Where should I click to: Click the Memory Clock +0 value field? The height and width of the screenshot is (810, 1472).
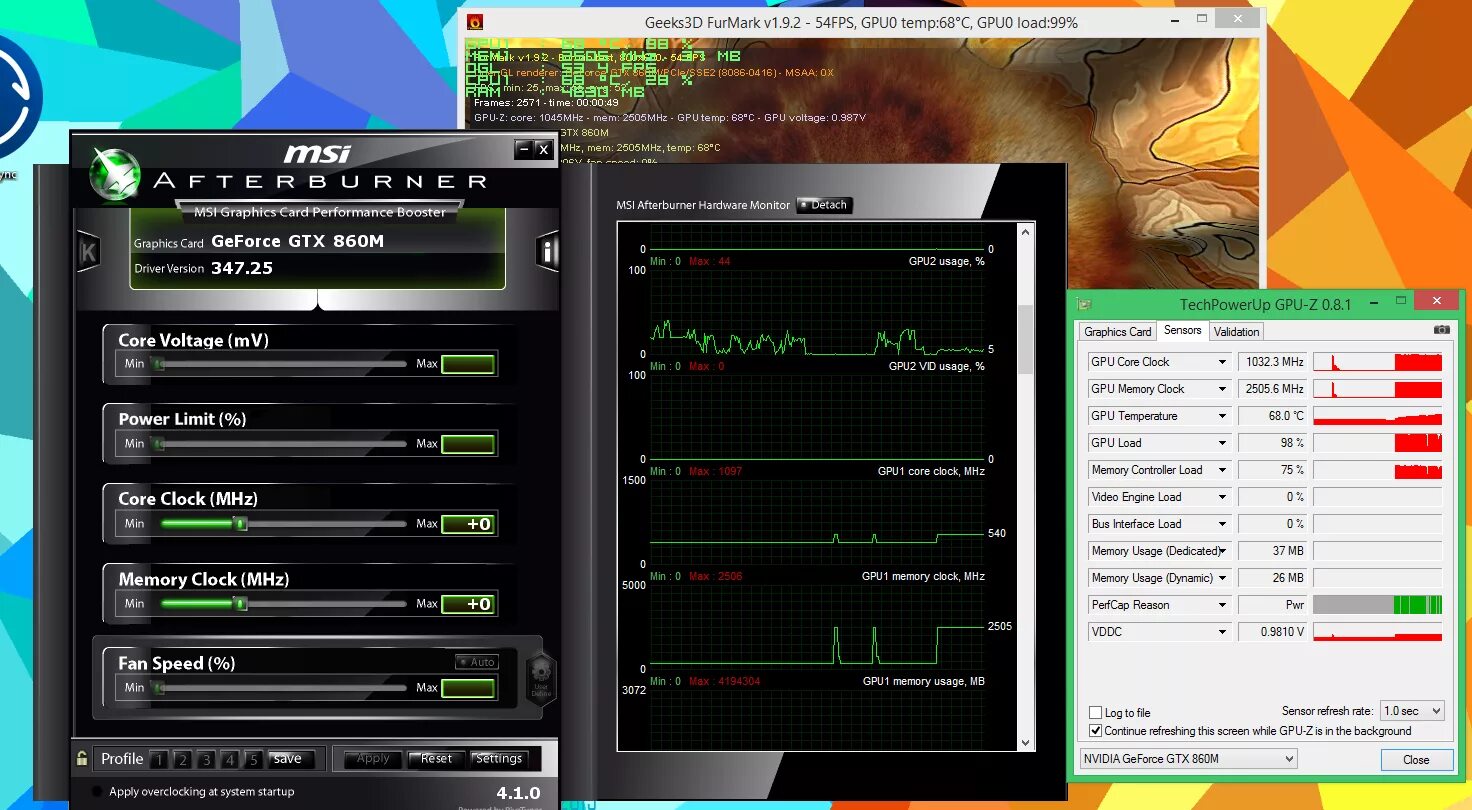469,604
